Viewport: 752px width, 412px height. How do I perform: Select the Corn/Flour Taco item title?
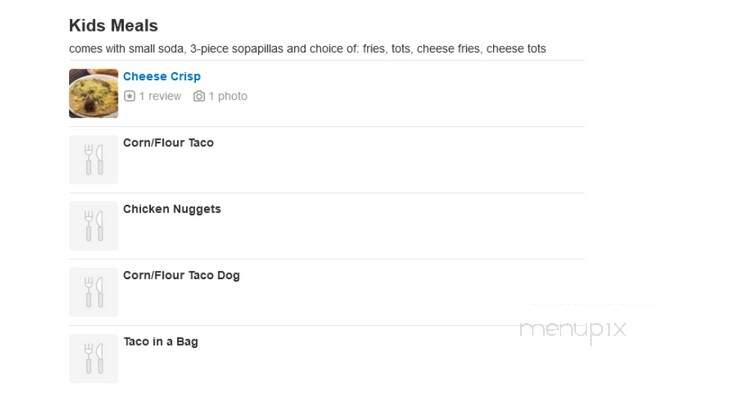(x=168, y=142)
